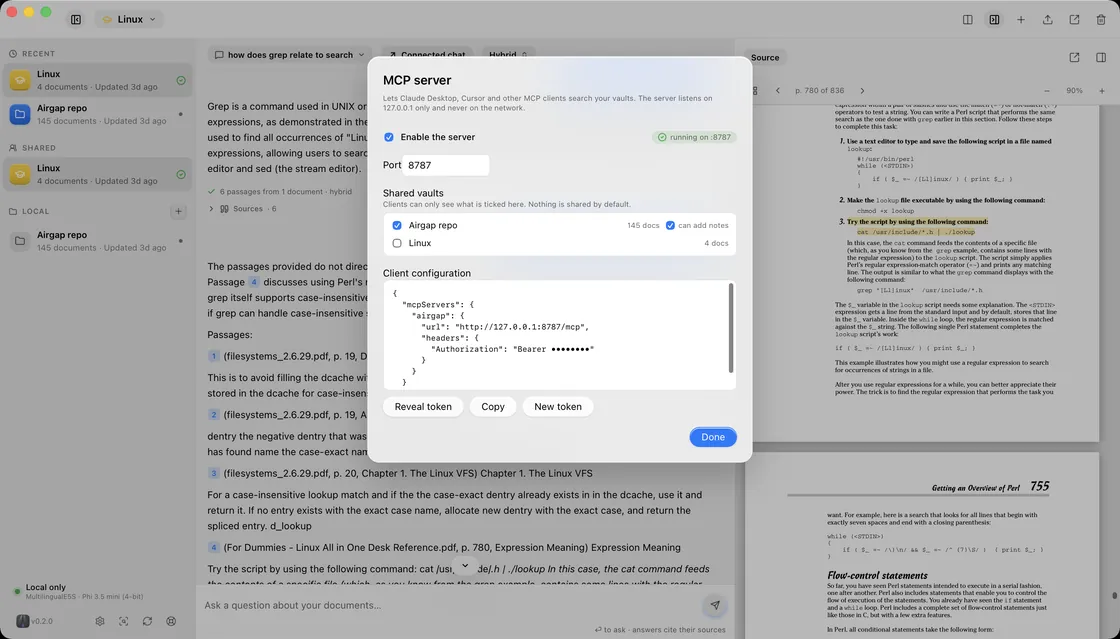Toggle the left sidebar icon

click(76, 19)
